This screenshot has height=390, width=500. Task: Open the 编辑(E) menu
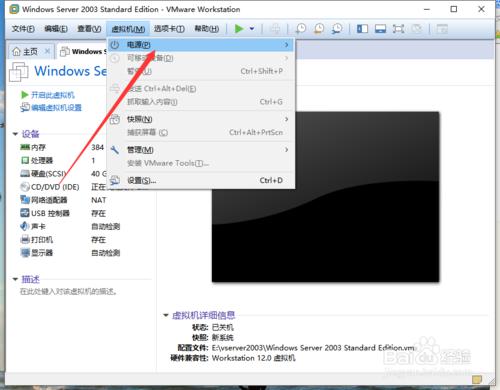pos(56,29)
